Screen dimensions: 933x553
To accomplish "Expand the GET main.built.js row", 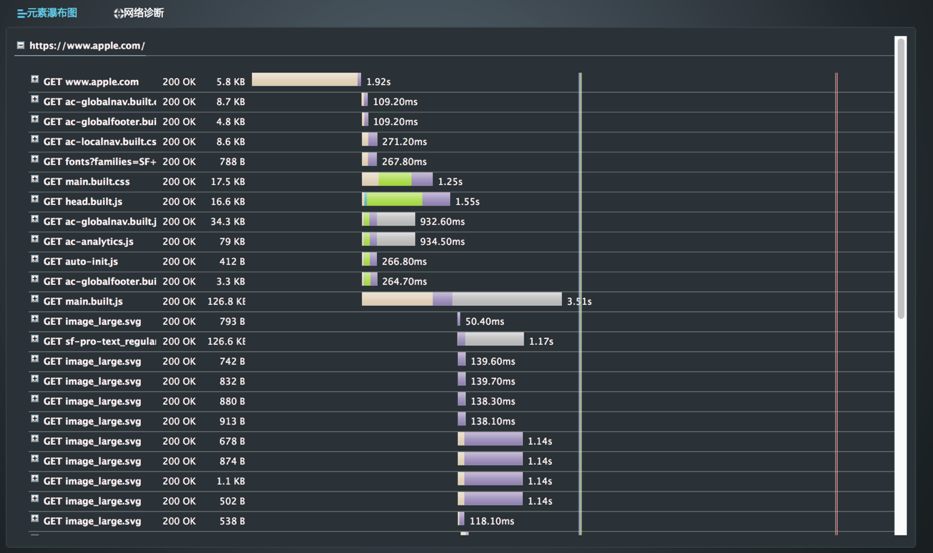I will tap(35, 299).
